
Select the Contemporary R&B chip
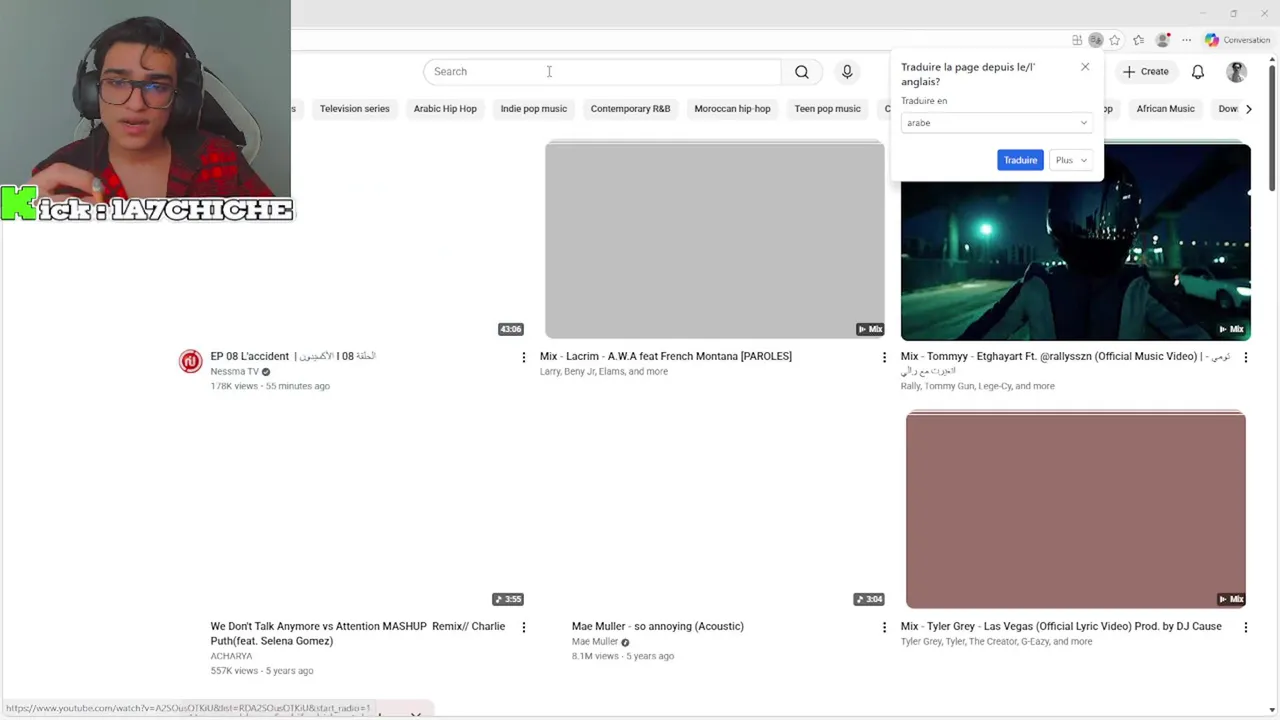[x=630, y=109]
